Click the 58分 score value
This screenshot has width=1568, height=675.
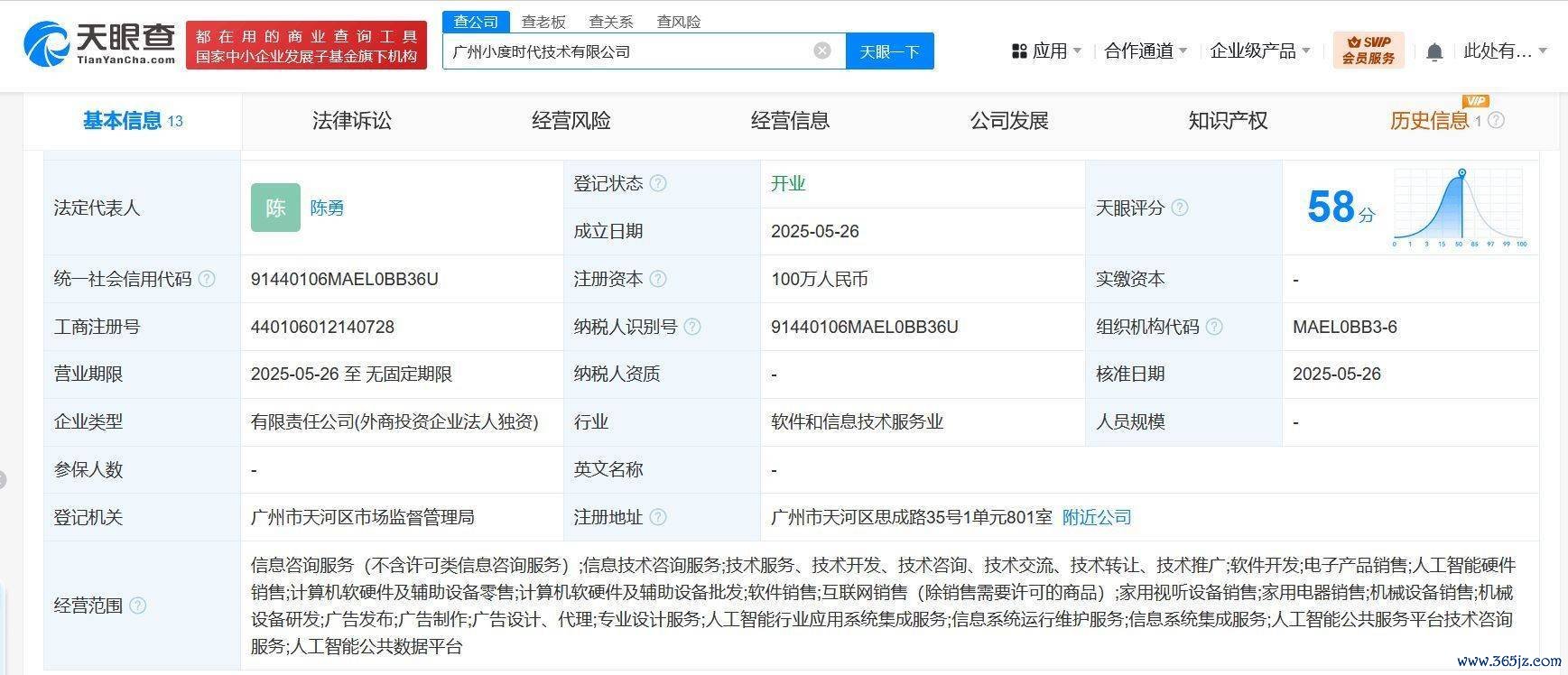coord(1341,208)
